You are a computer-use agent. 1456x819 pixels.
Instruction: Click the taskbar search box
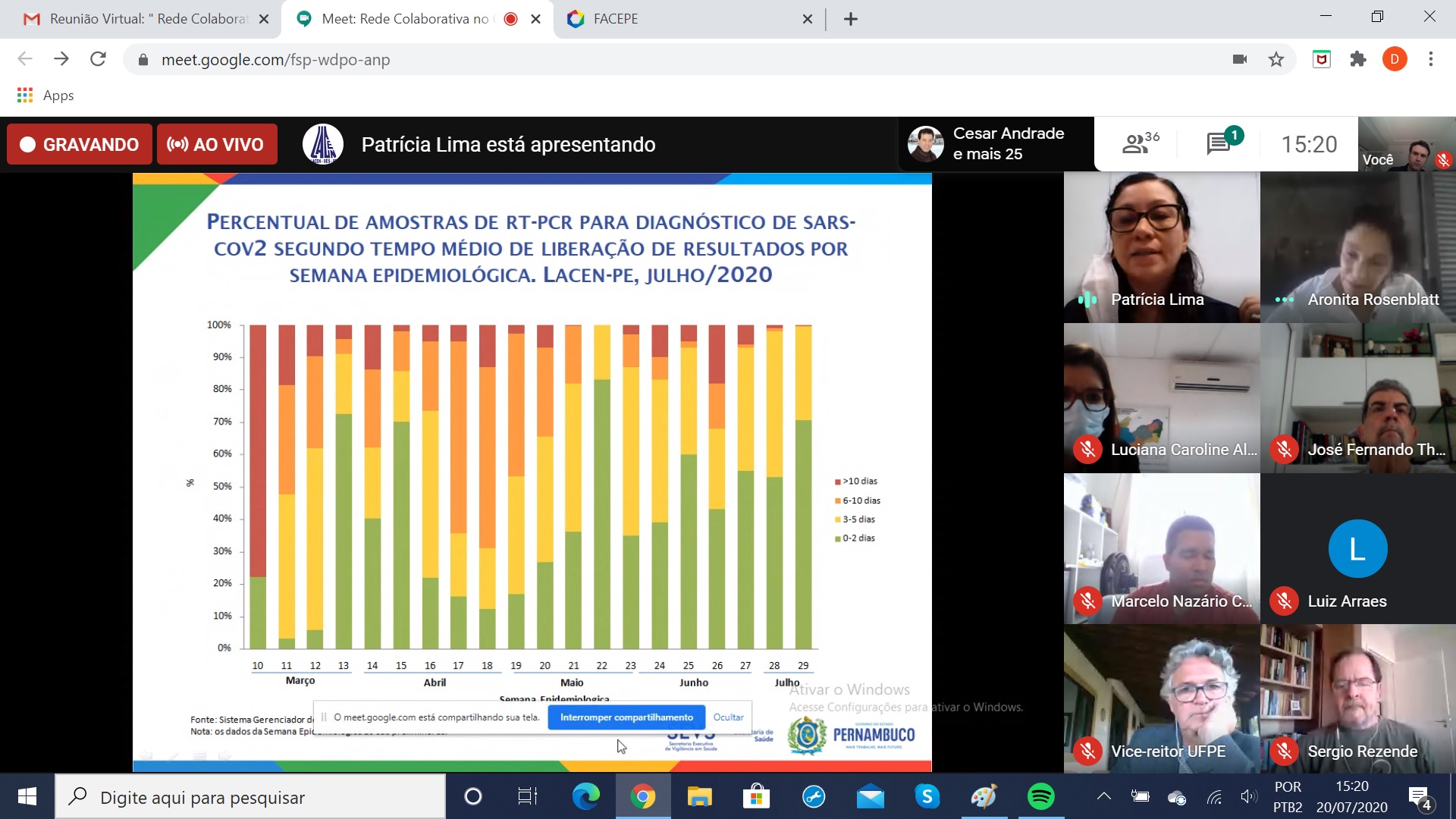point(250,797)
